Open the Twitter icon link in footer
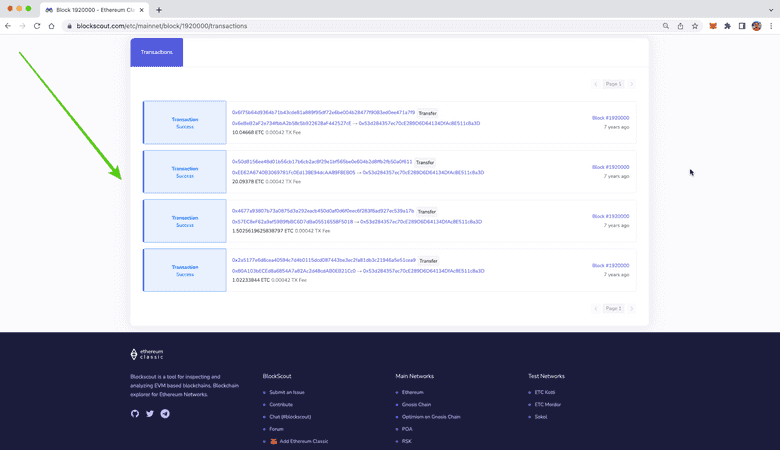Viewport: 780px width, 450px height. pyautogui.click(x=150, y=413)
